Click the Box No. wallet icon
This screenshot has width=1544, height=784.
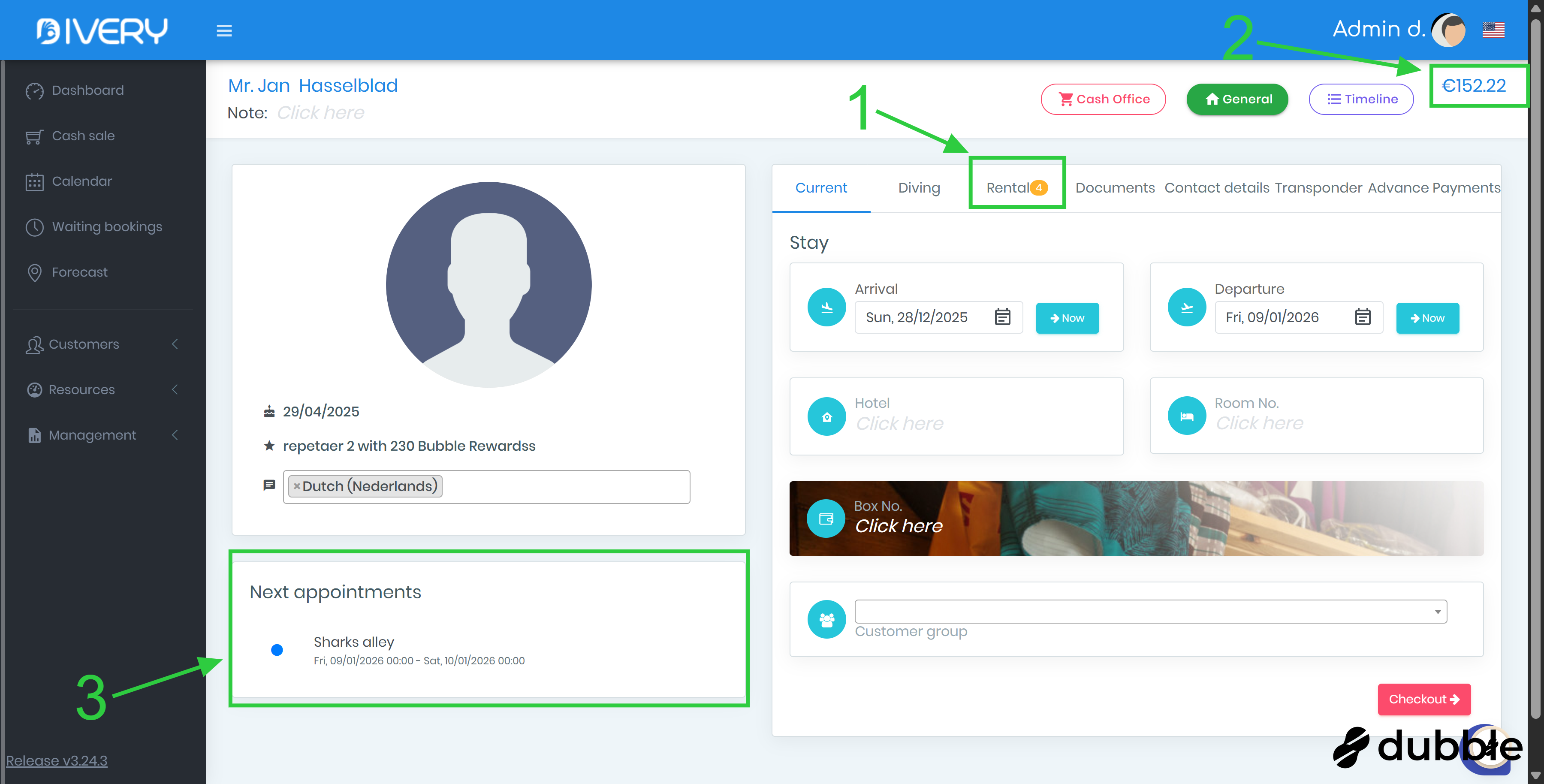[x=826, y=519]
